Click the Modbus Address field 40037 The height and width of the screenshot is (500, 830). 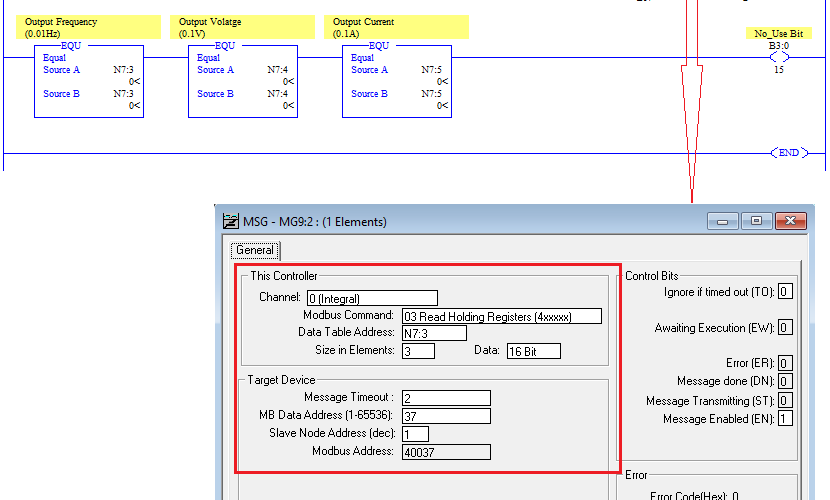(x=446, y=452)
